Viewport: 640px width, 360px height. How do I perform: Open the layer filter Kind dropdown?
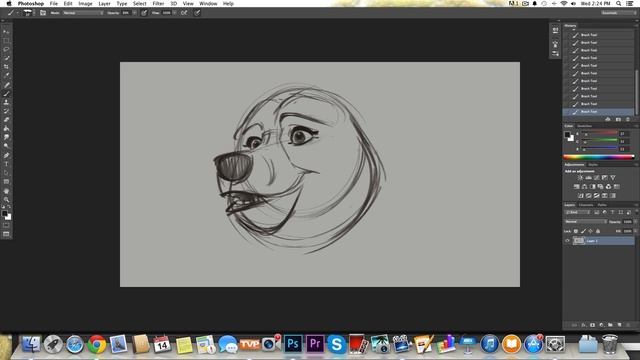tap(577, 212)
